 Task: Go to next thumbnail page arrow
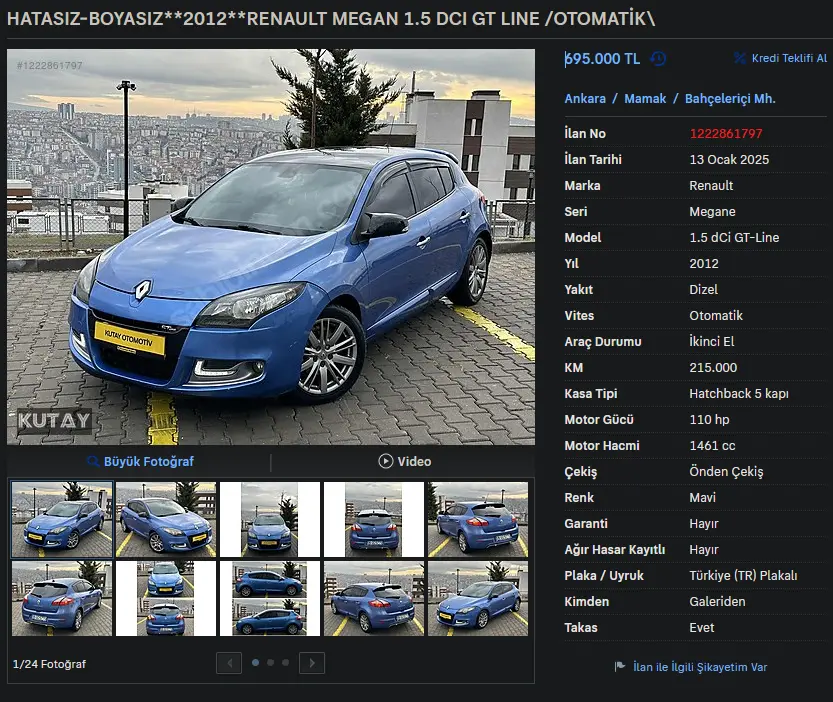tap(312, 663)
